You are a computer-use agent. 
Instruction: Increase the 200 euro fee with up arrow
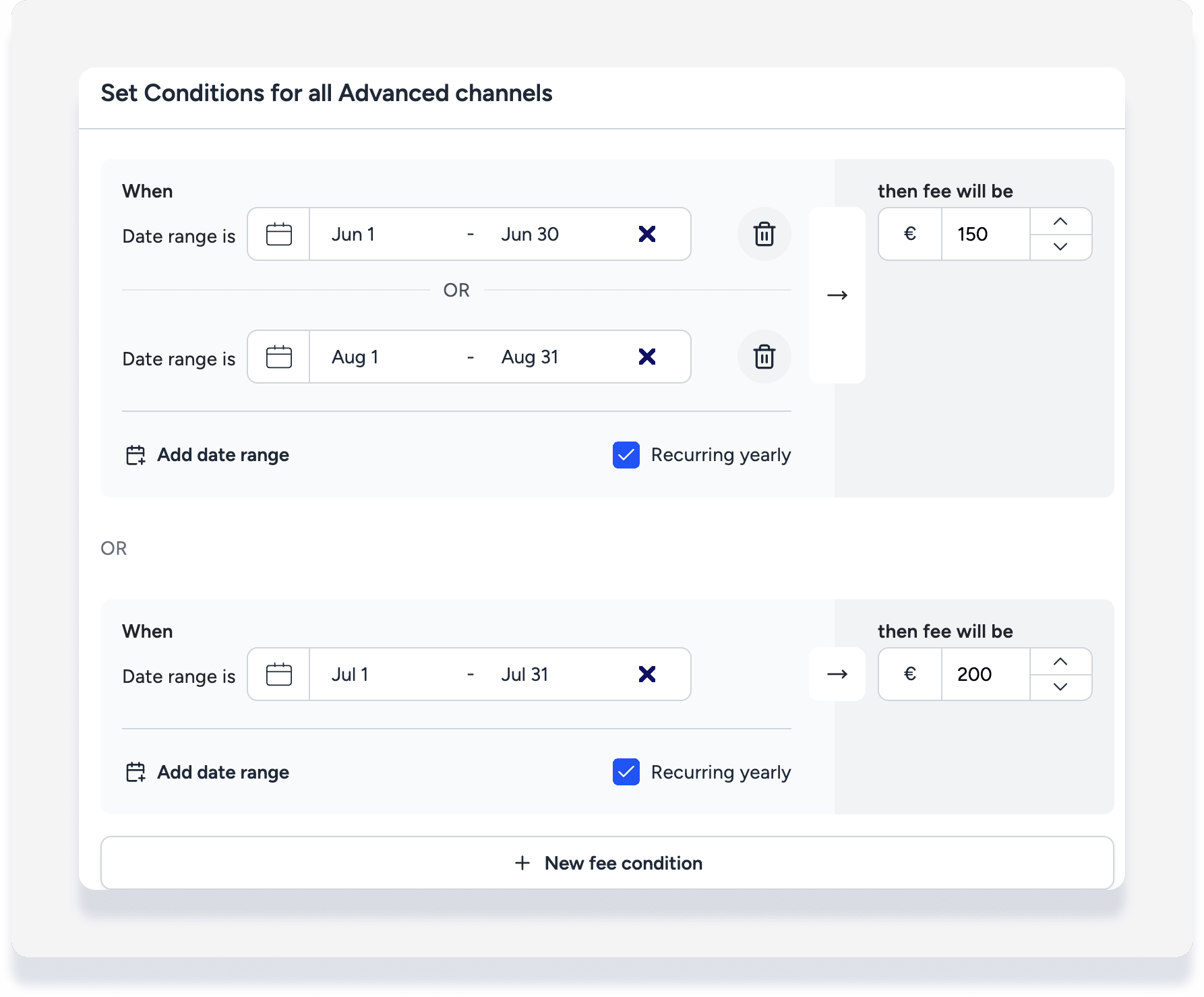(1060, 662)
